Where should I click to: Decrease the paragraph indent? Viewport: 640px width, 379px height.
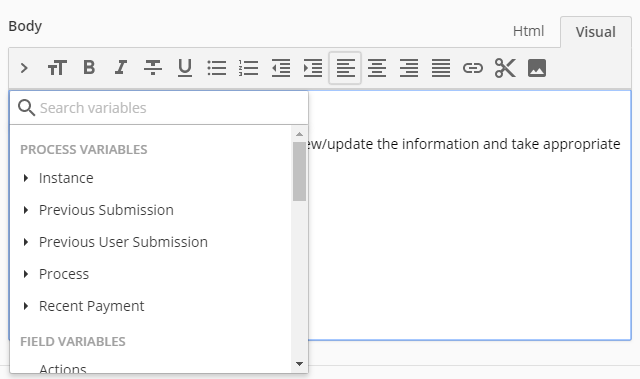coord(281,68)
